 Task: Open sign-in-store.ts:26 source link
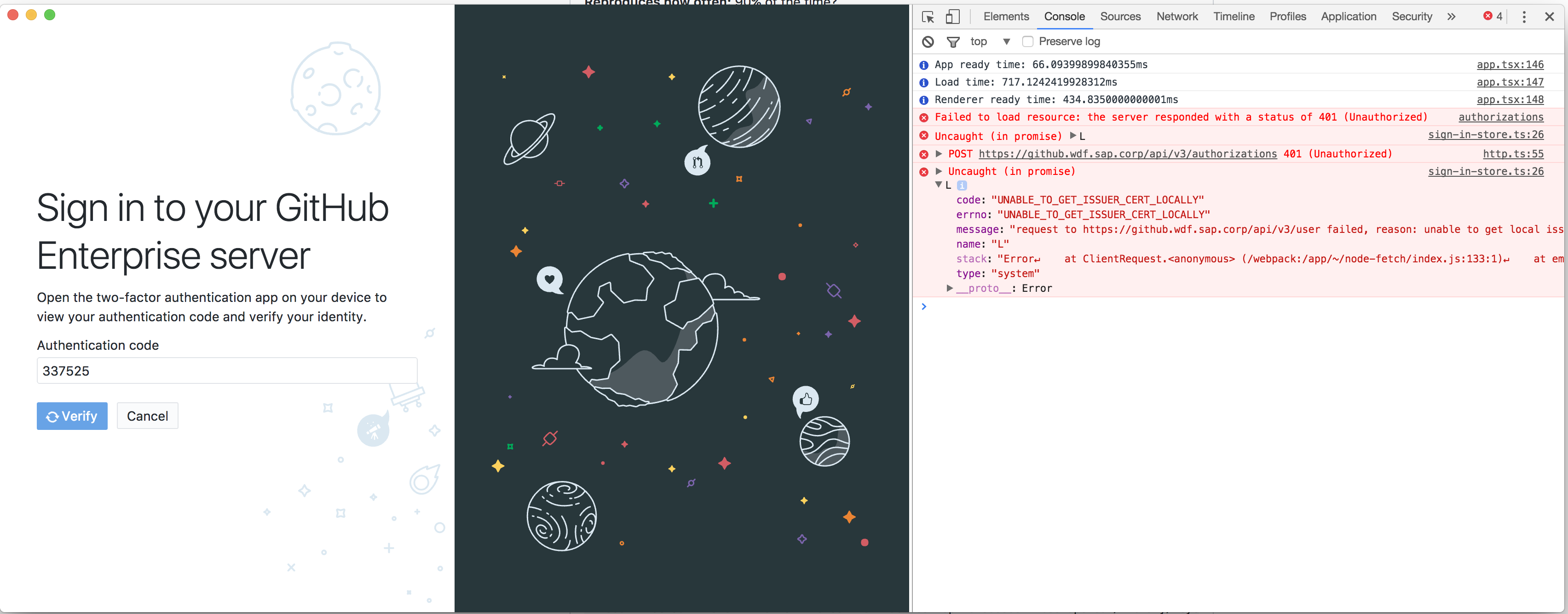coord(1487,135)
